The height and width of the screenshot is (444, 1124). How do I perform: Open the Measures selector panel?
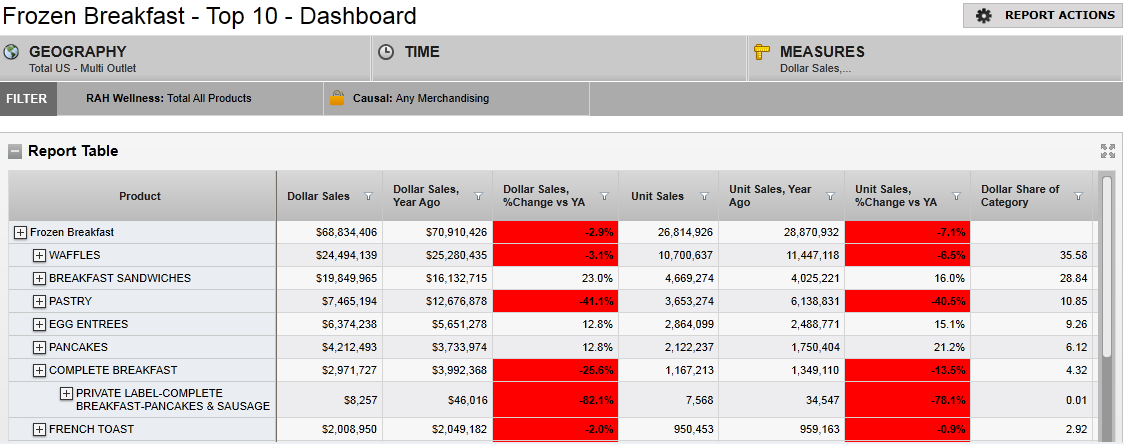pos(934,58)
